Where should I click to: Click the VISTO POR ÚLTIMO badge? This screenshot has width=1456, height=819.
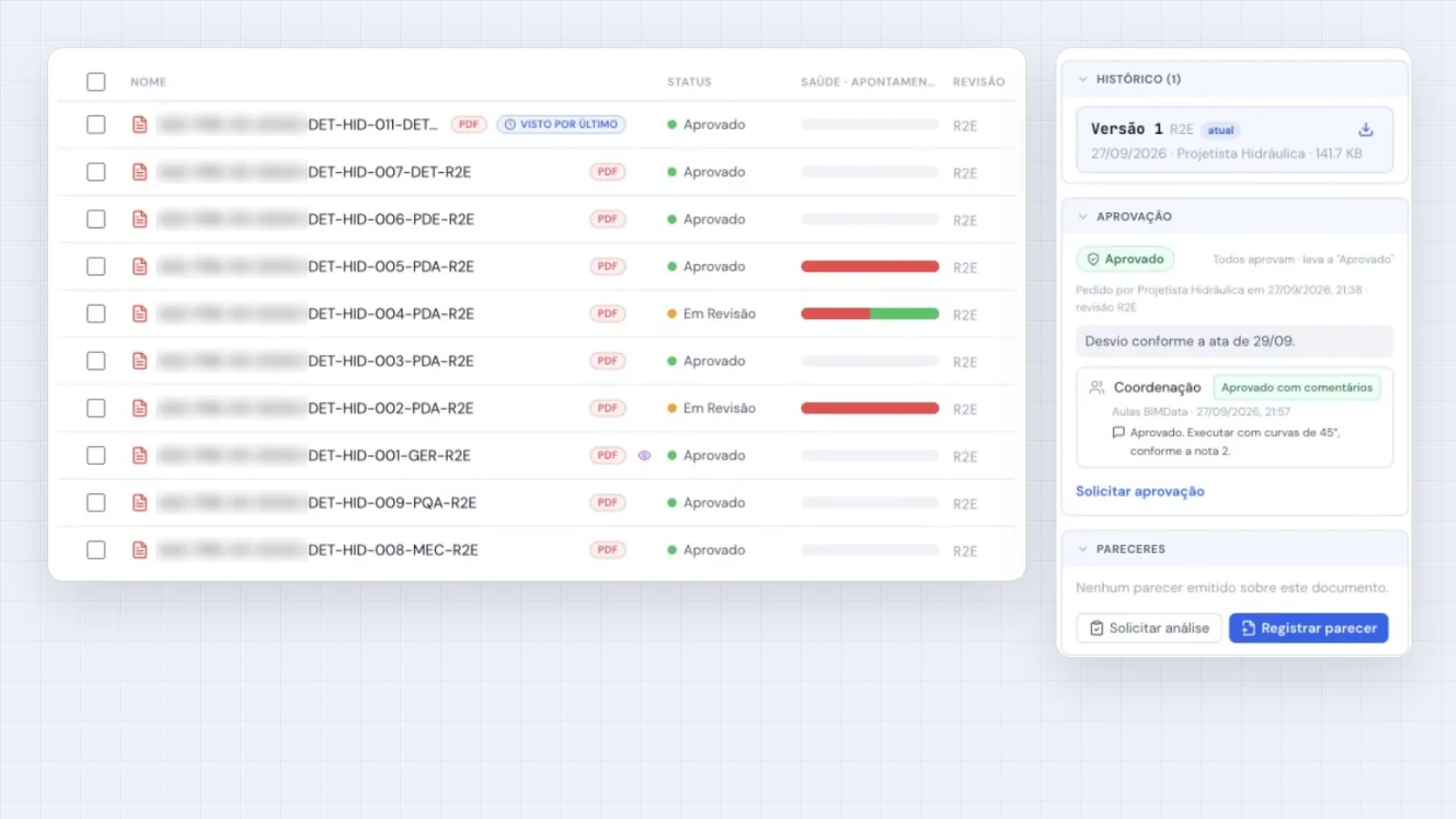561,124
